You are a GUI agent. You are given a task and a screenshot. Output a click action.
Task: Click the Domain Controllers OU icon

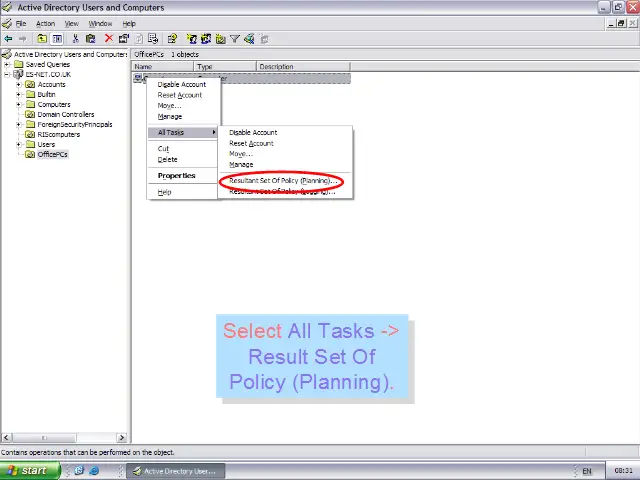point(30,114)
